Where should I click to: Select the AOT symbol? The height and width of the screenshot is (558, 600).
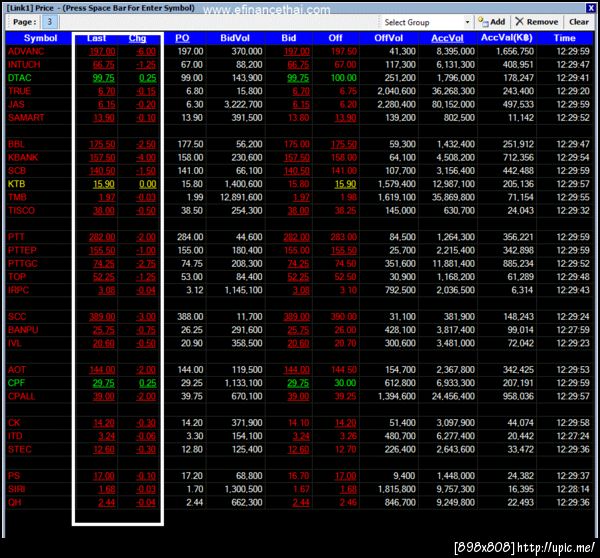pos(17,370)
